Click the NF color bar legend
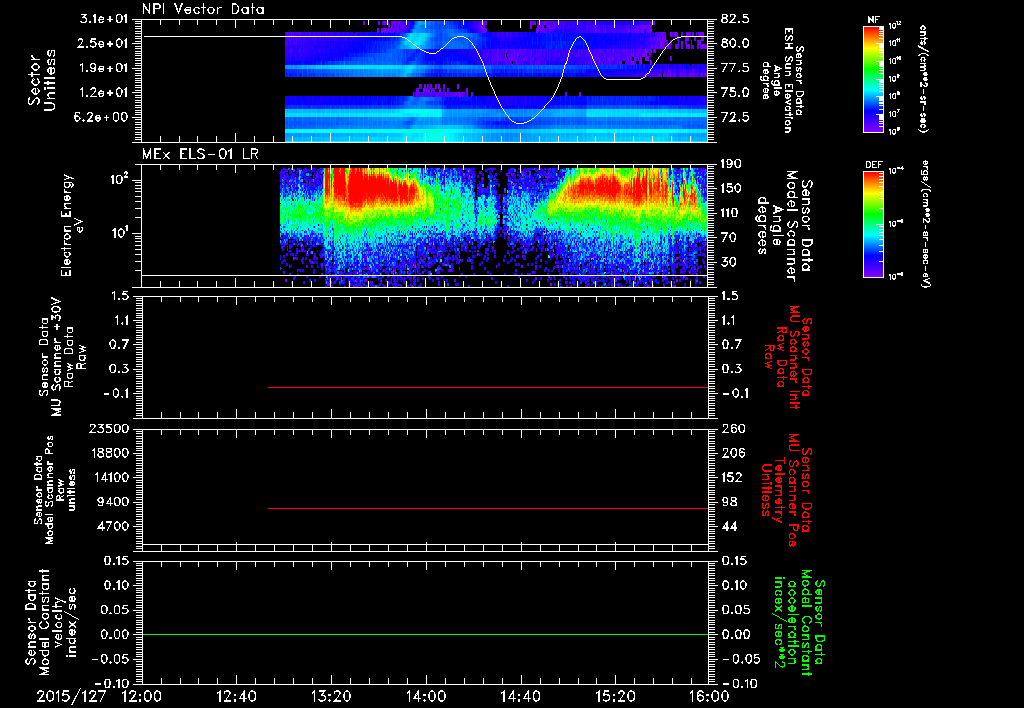This screenshot has height=708, width=1024. [x=874, y=78]
